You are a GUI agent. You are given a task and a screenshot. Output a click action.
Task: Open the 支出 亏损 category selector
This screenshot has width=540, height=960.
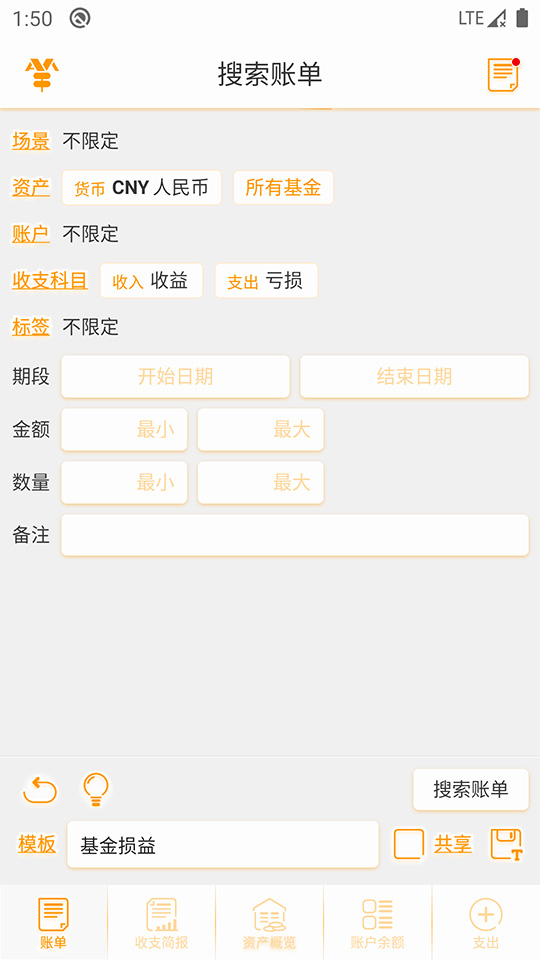point(266,281)
